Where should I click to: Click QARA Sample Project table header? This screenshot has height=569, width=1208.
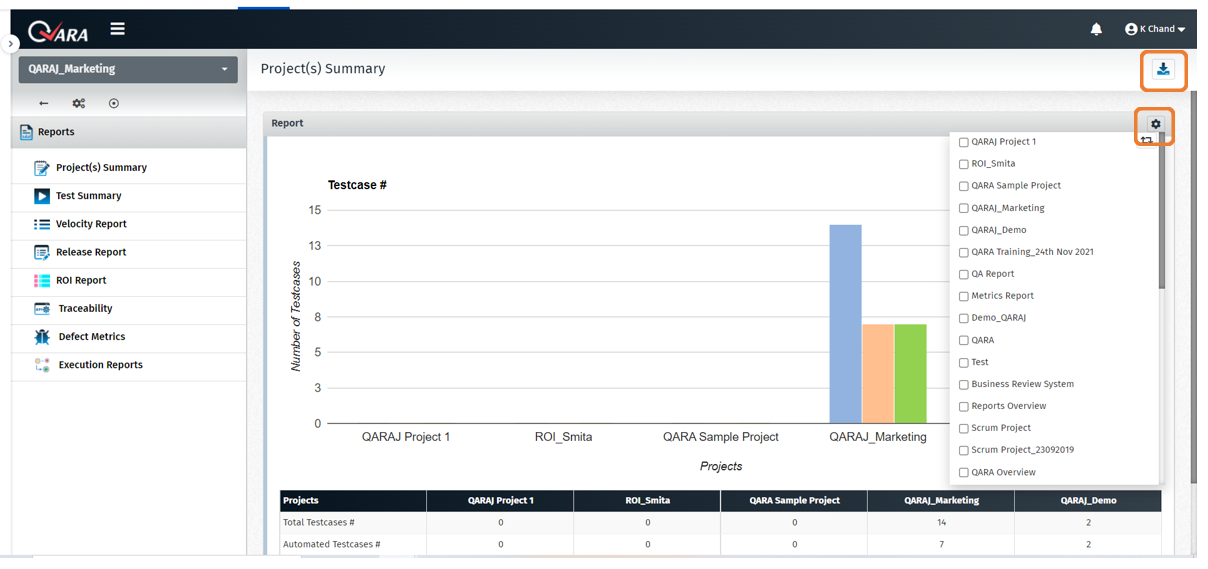tap(794, 501)
